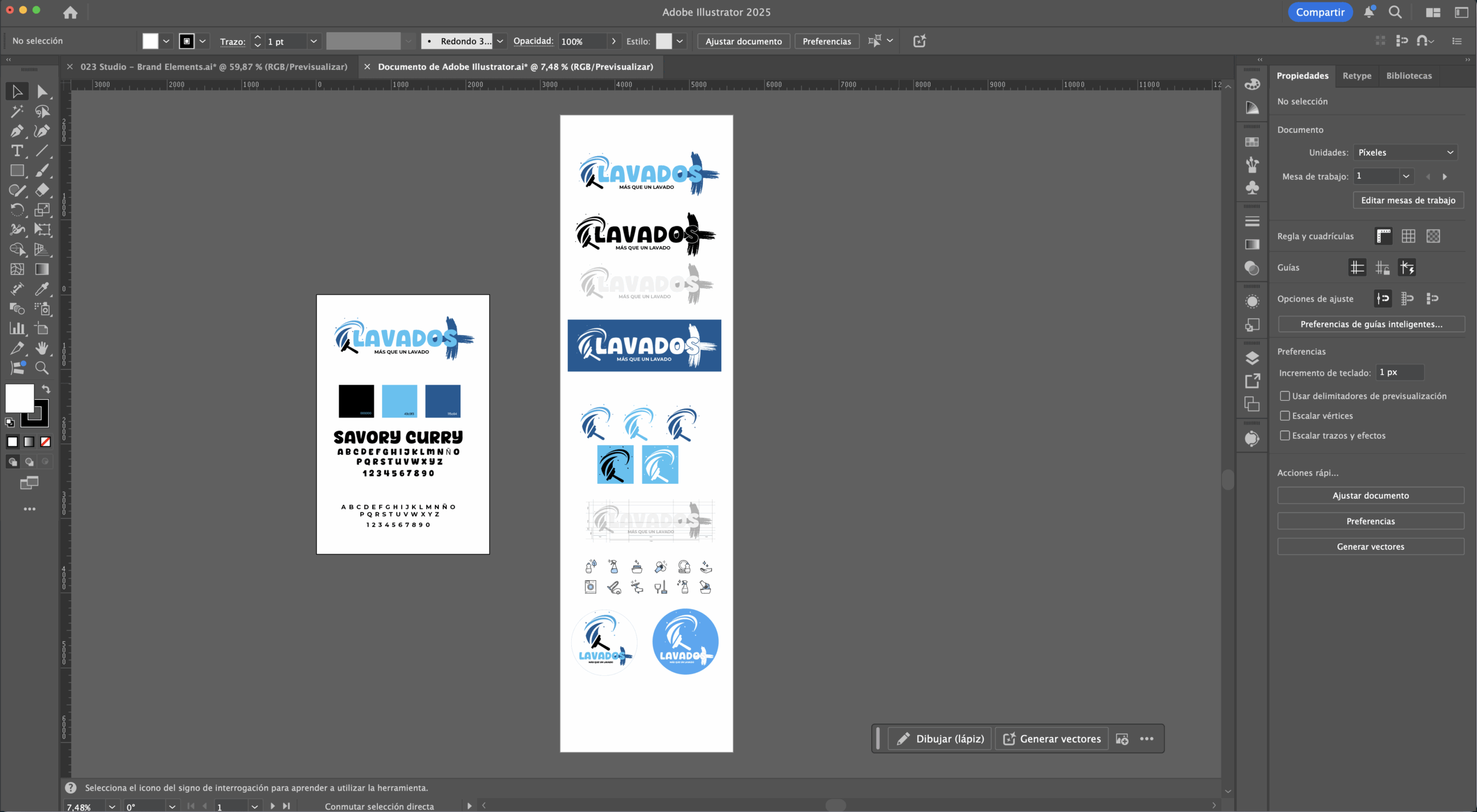
Task: Choose the Scale tool
Action: pos(42,210)
